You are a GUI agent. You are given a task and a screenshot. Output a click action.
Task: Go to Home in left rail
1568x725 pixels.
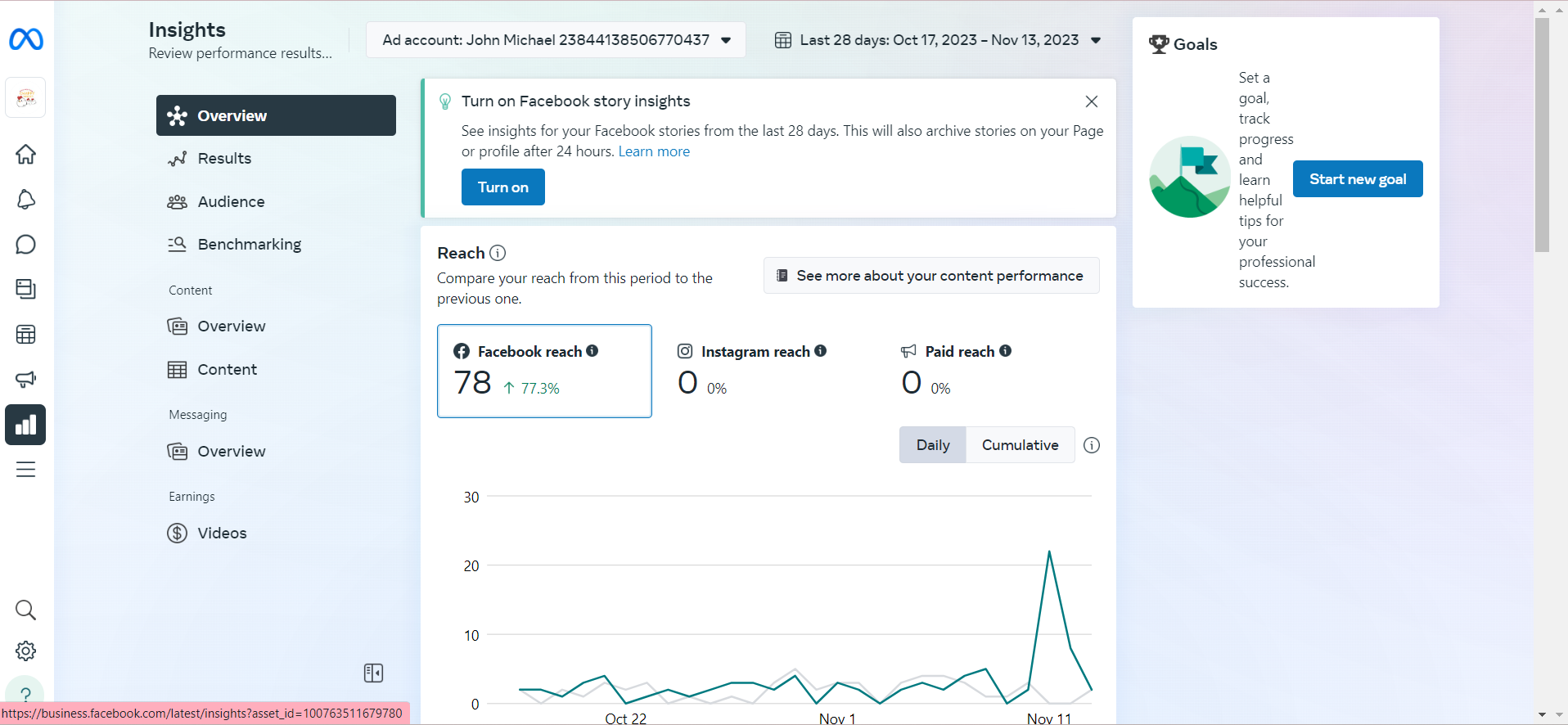click(26, 154)
